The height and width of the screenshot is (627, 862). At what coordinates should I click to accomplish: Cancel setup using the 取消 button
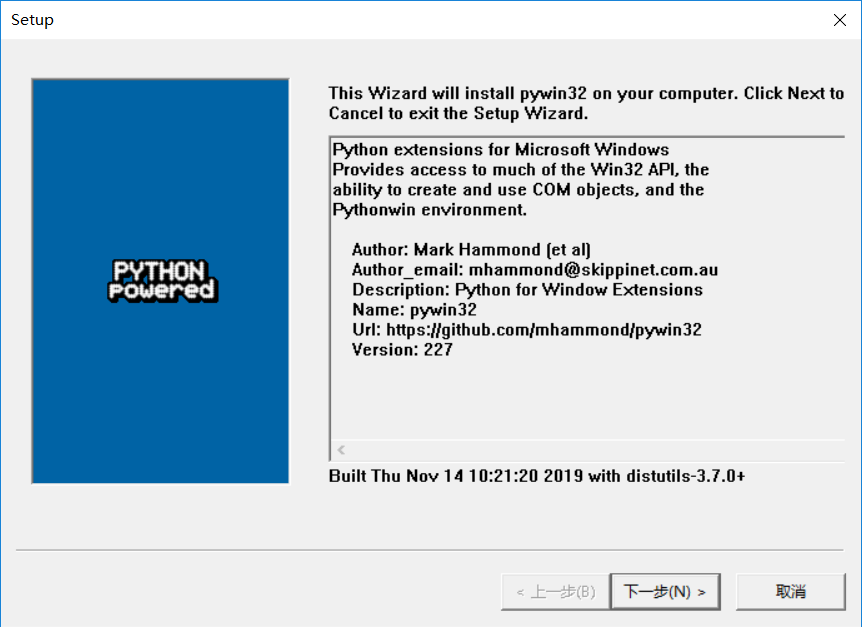(x=791, y=592)
